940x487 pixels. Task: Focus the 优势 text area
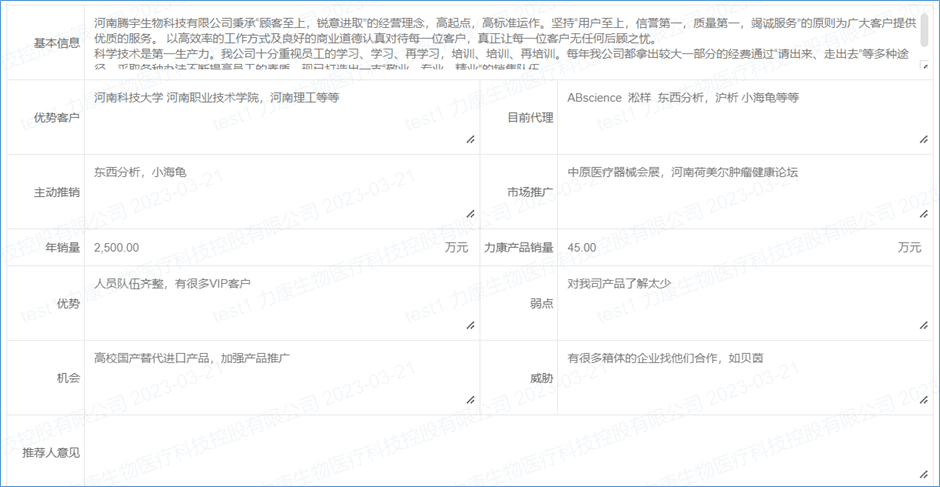pos(280,302)
